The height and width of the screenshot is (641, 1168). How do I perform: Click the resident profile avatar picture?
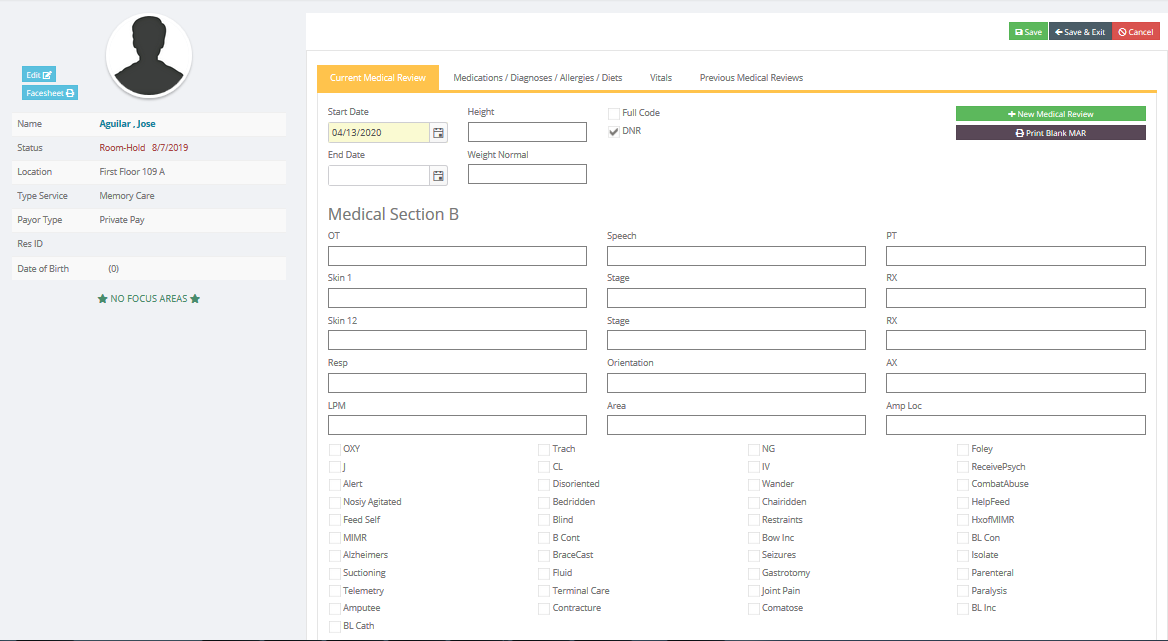point(149,55)
